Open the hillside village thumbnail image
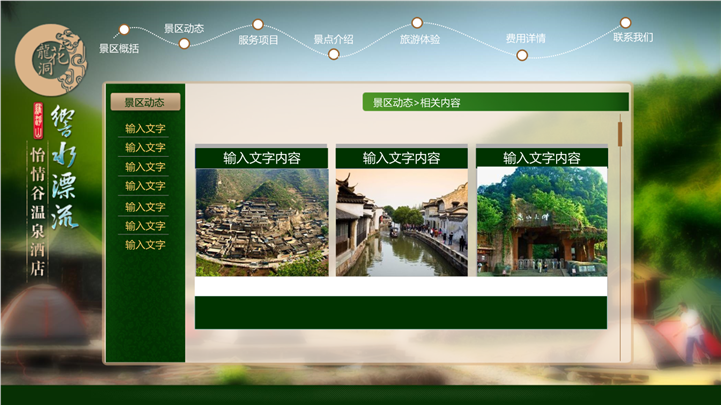The height and width of the screenshot is (405, 721). 261,221
